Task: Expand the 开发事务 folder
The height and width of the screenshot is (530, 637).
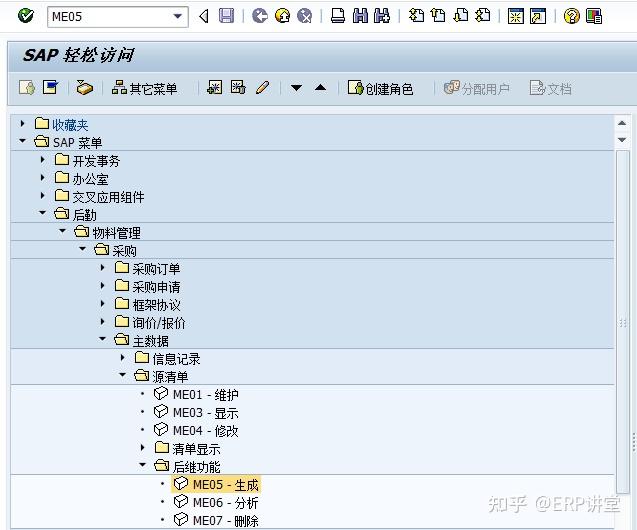Action: click(x=43, y=159)
